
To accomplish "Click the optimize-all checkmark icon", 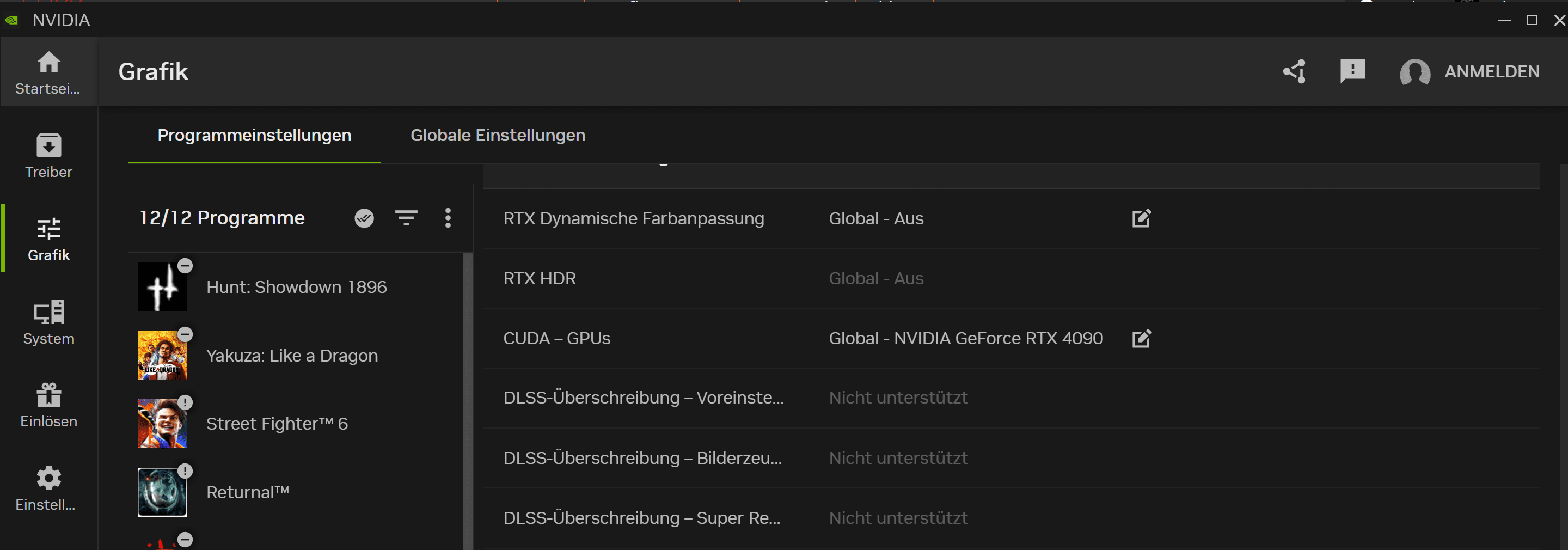I will coord(364,217).
